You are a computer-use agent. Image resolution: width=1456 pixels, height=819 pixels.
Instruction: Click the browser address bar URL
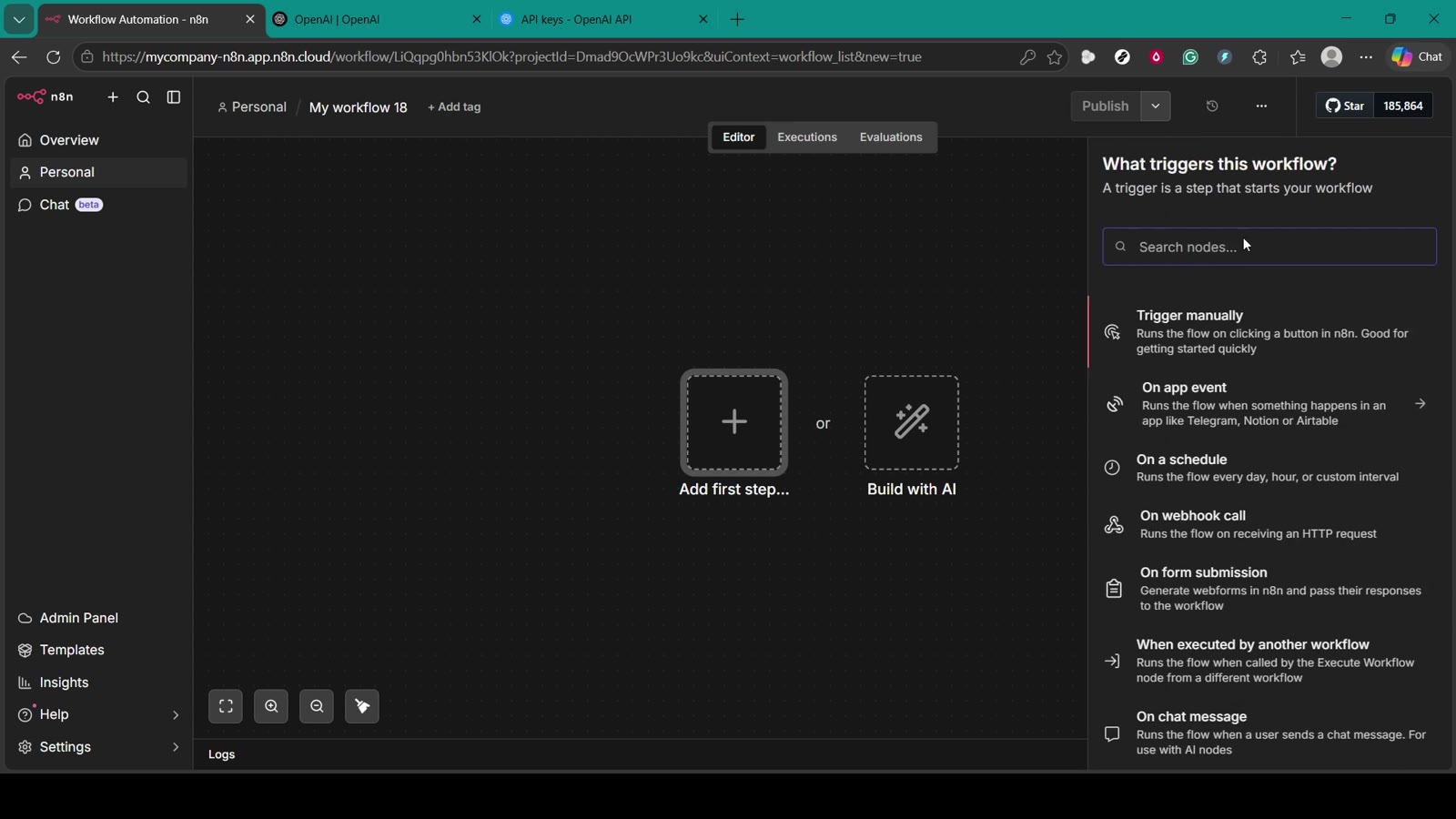click(x=511, y=57)
